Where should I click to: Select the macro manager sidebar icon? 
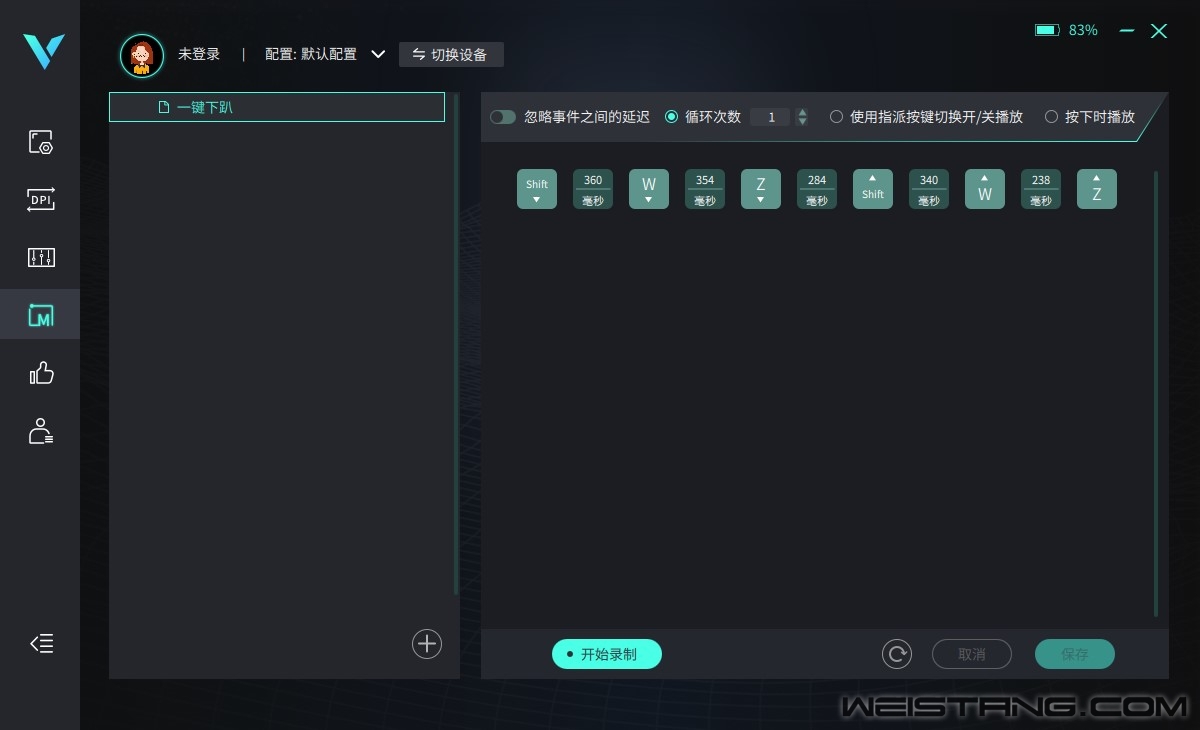40,316
